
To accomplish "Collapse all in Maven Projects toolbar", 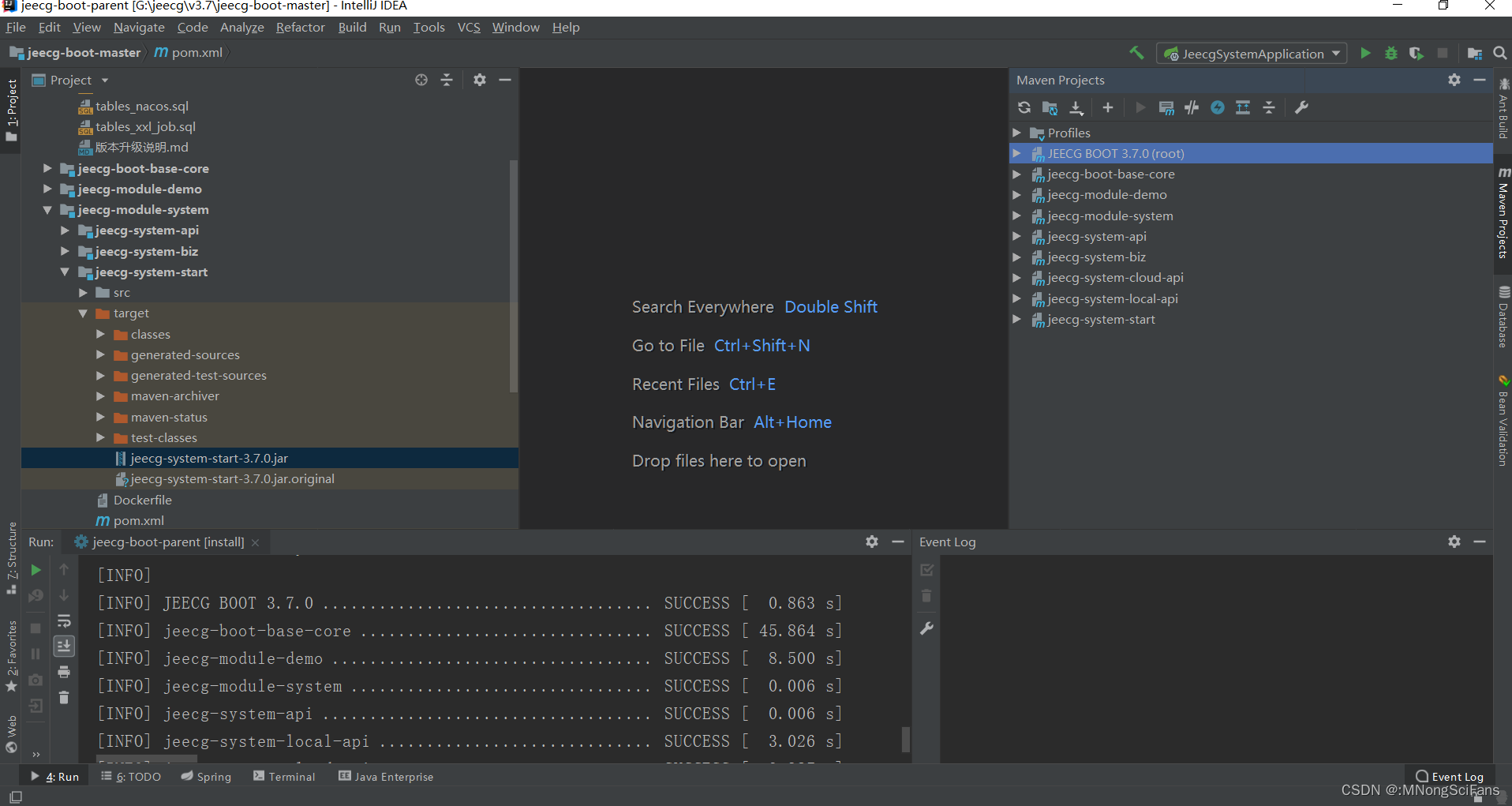I will pos(1269,107).
